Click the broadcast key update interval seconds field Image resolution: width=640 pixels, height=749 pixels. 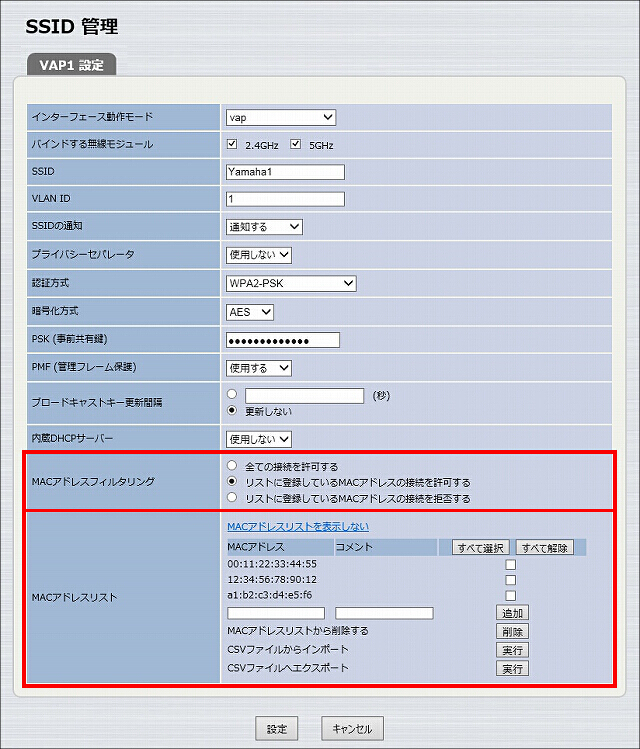(x=305, y=396)
